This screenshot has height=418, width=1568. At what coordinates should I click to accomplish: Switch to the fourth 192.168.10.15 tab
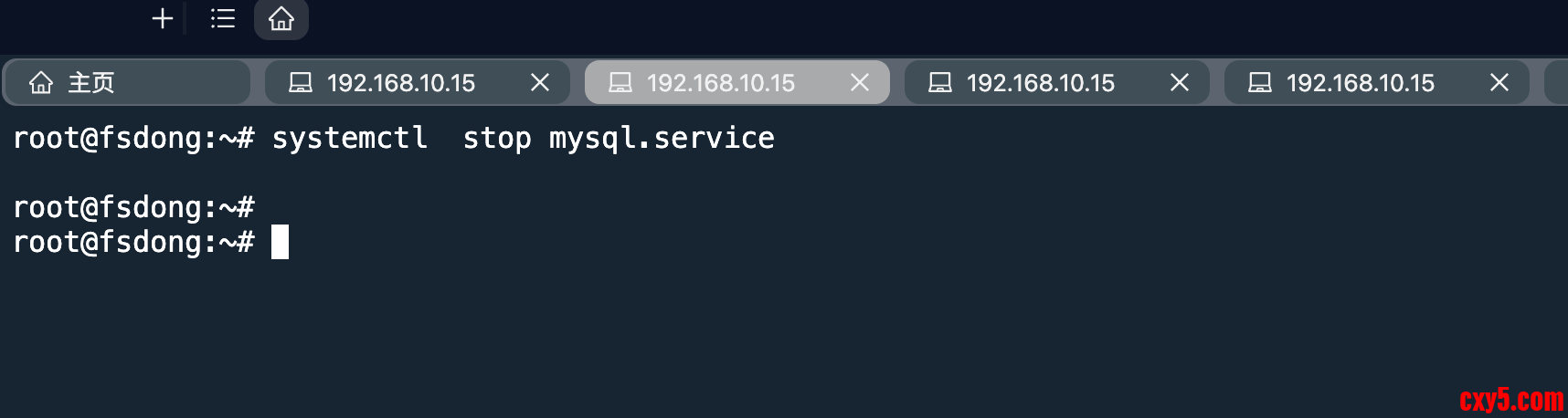[x=1361, y=83]
